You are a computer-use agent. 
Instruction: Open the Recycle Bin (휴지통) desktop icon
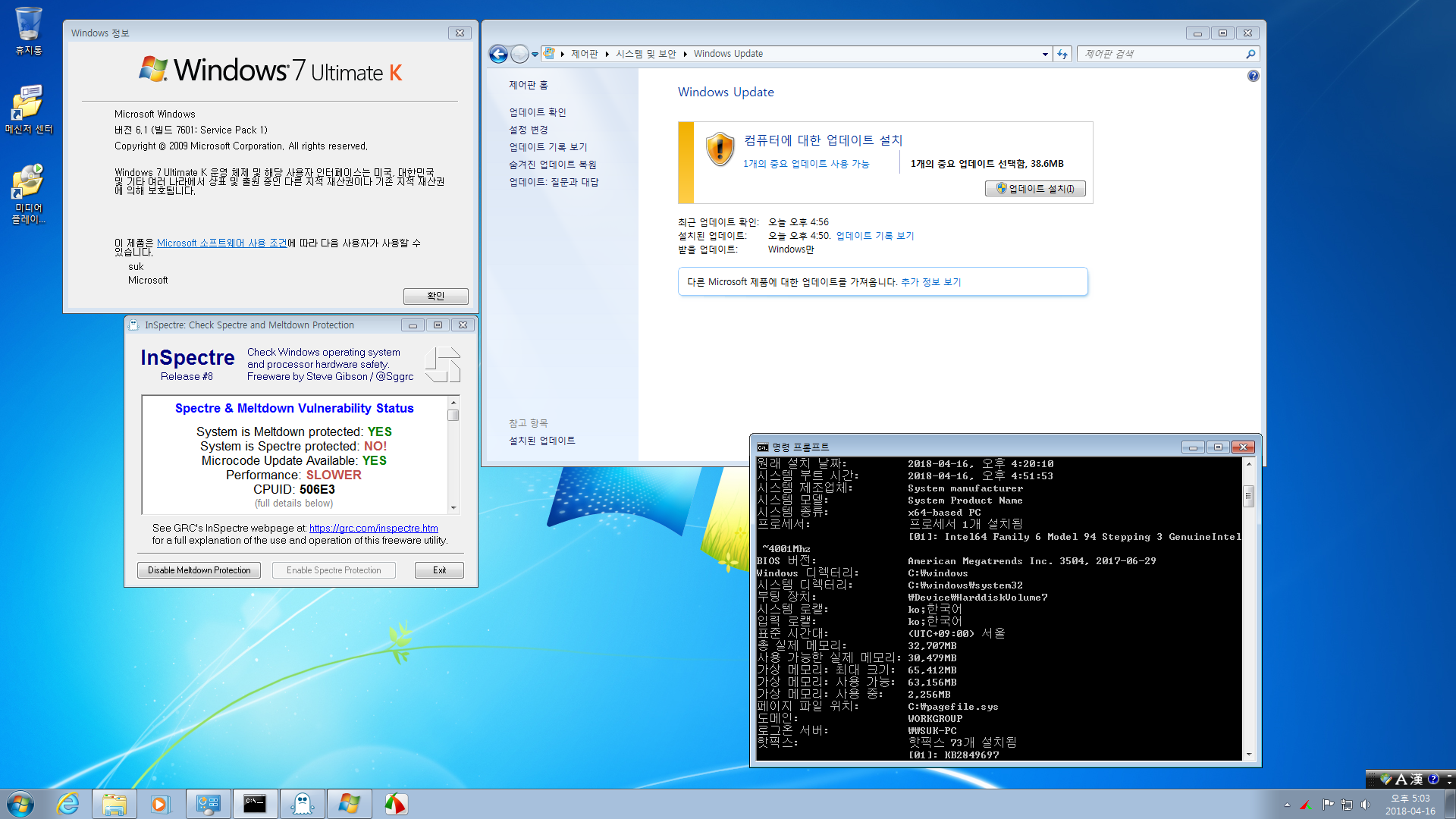tap(28, 30)
